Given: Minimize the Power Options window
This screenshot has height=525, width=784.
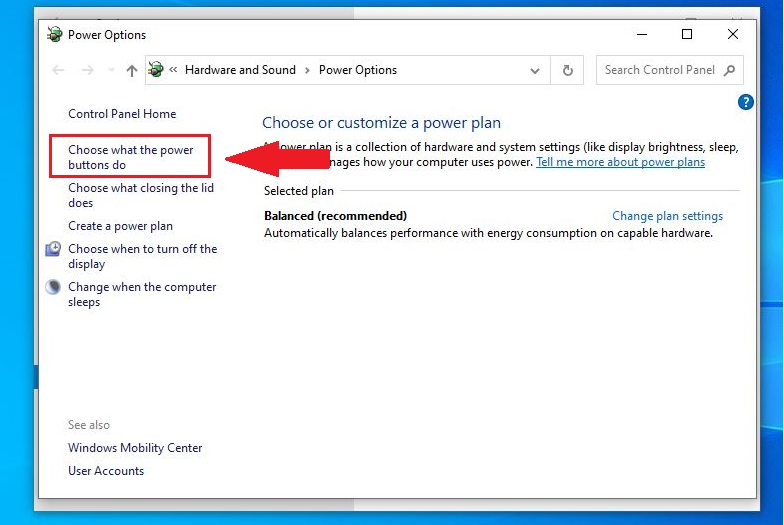Looking at the screenshot, I should [x=642, y=34].
